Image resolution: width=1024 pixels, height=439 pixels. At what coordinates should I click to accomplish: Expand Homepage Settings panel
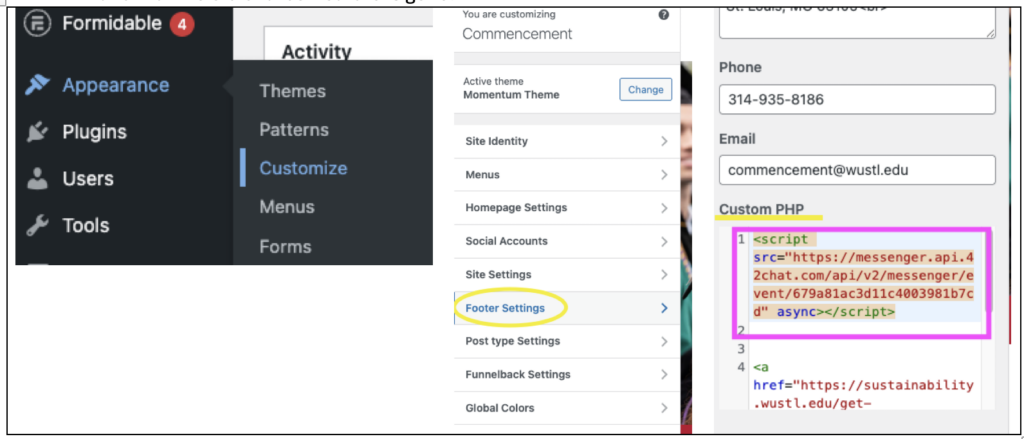[x=566, y=208]
